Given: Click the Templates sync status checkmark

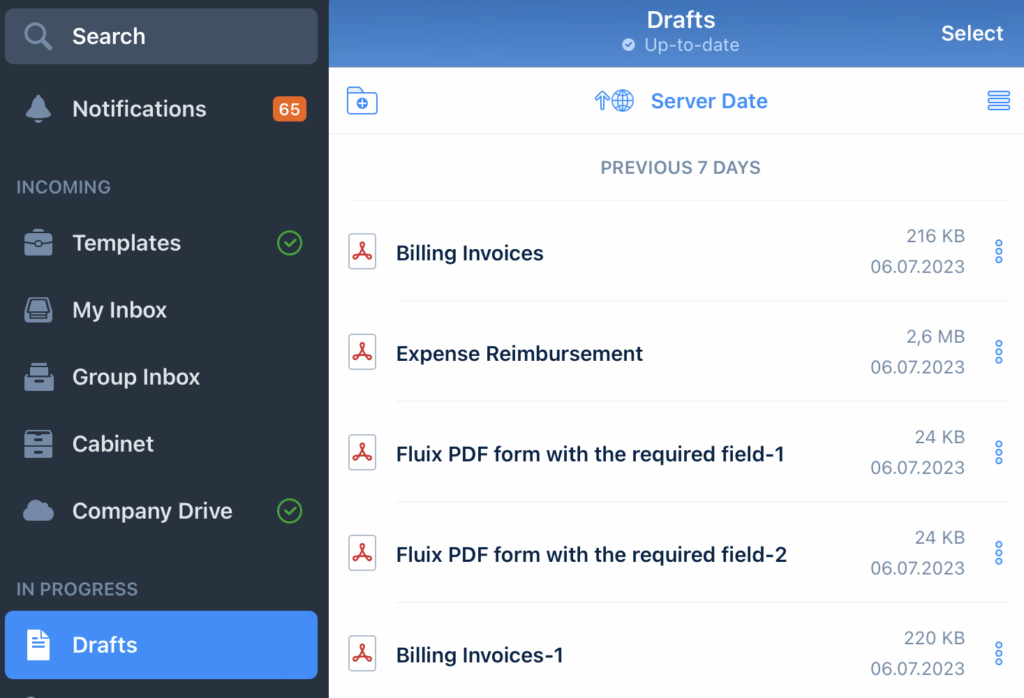Looking at the screenshot, I should pyautogui.click(x=289, y=243).
